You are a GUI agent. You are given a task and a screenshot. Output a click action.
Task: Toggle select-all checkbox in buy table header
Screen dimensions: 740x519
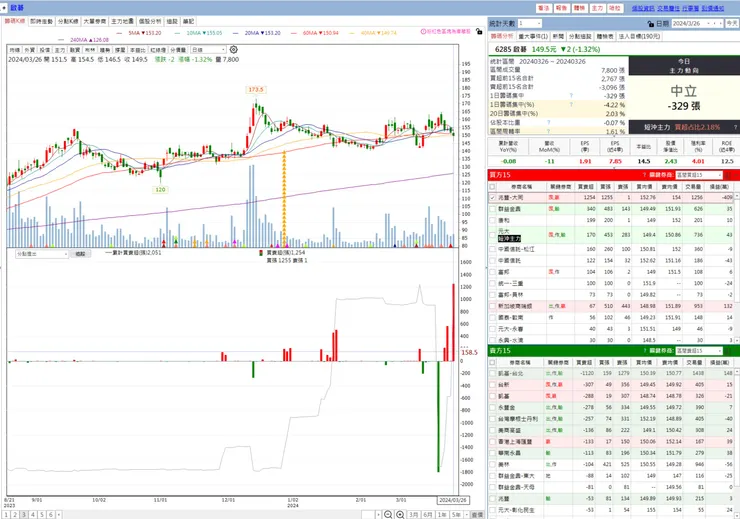493,187
